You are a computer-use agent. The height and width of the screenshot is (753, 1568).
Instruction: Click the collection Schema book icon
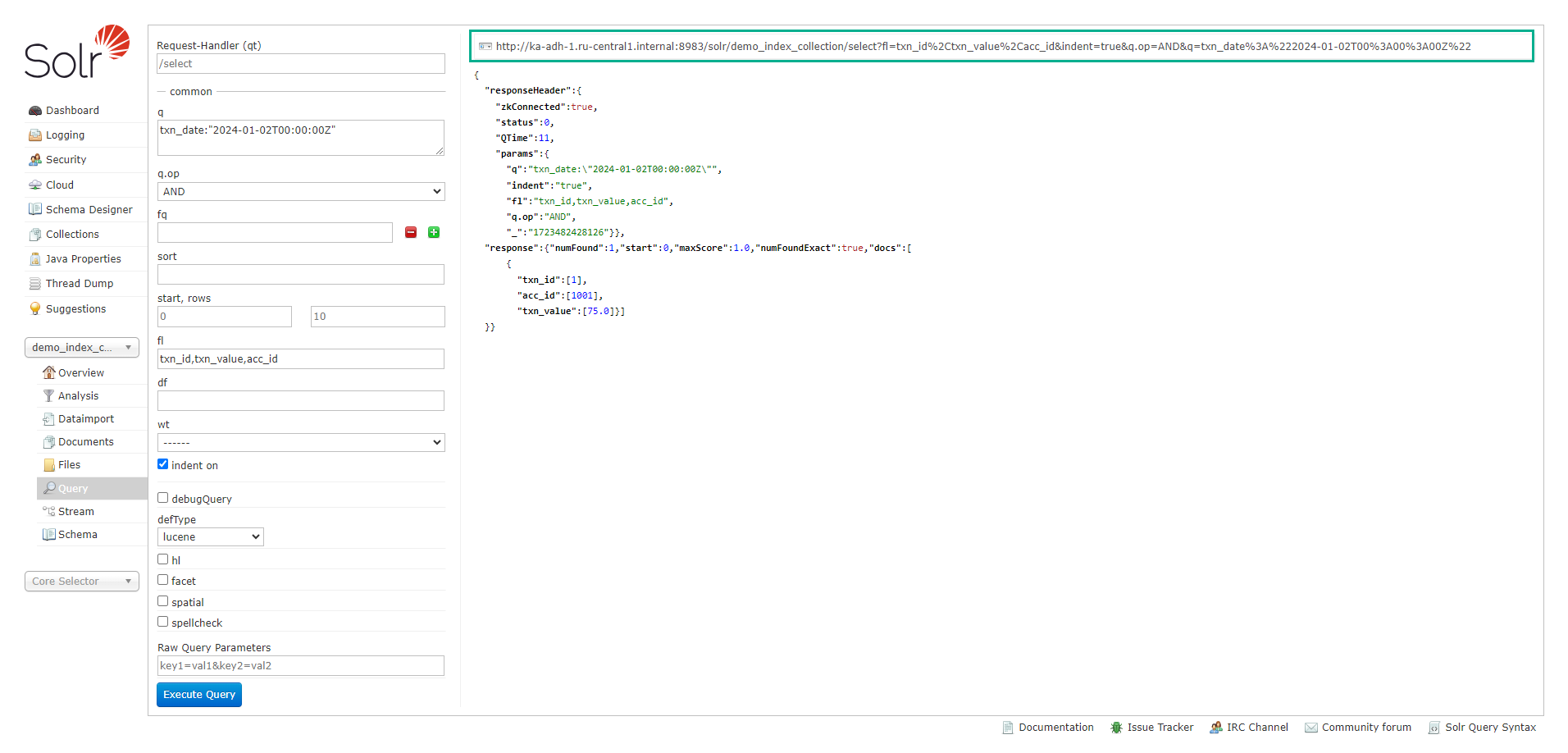49,534
